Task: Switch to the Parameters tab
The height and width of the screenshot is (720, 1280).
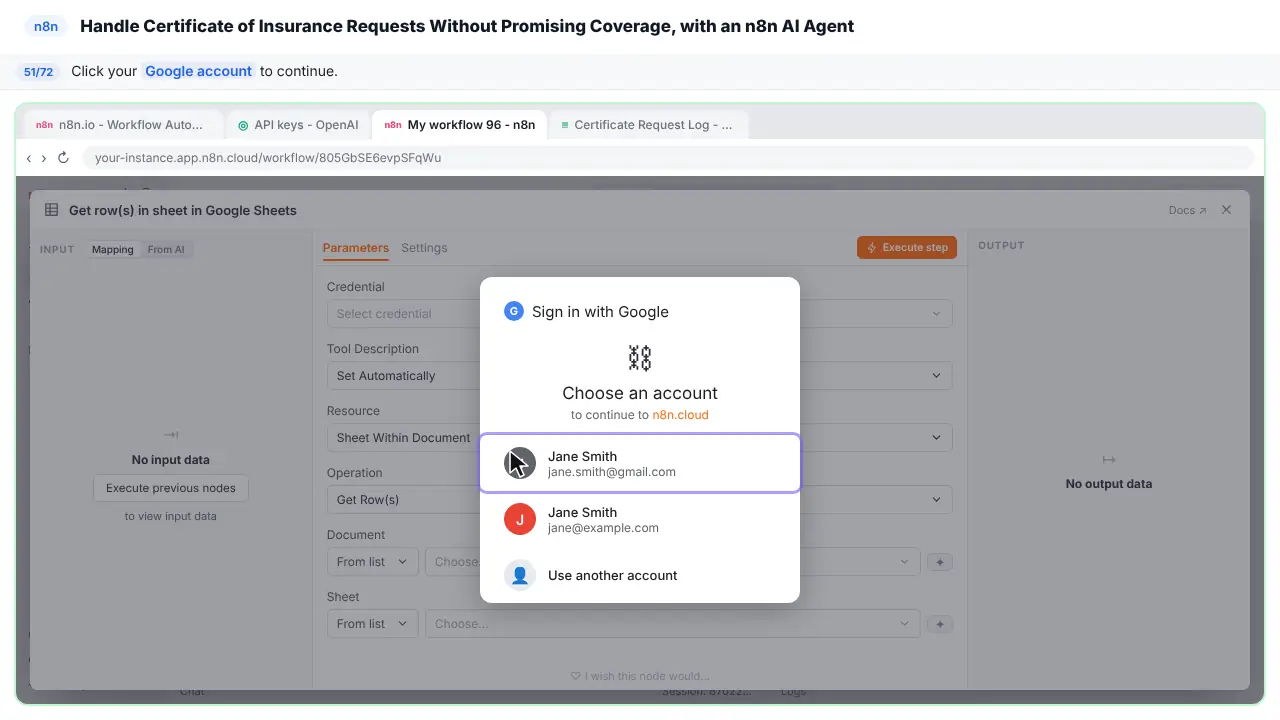Action: [355, 248]
